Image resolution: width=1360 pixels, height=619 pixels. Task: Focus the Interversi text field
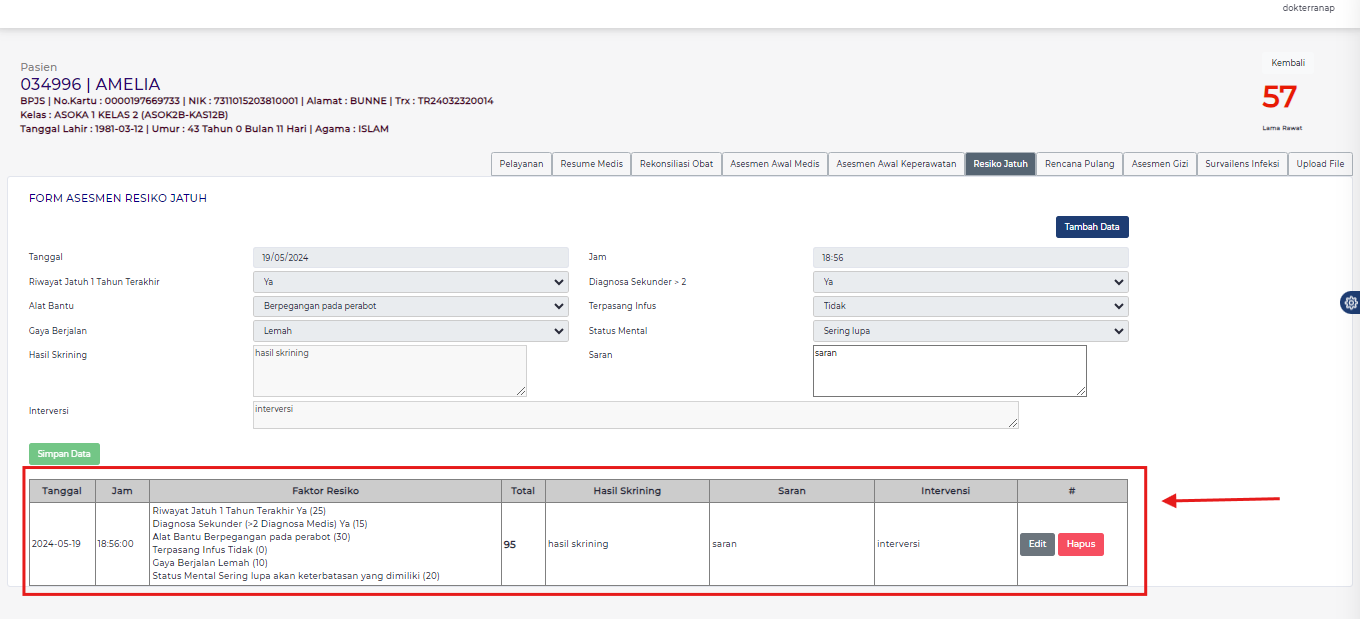tap(635, 415)
